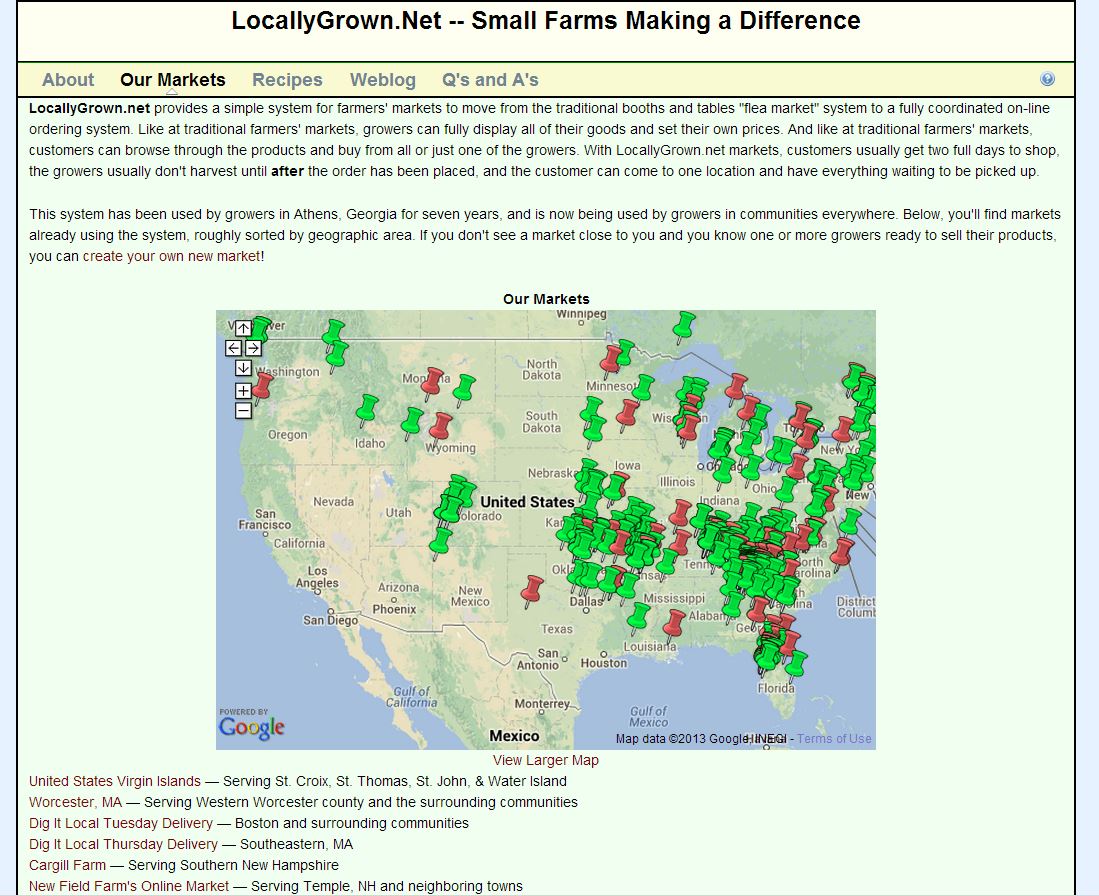Open the Cargill Farm market link

67,865
